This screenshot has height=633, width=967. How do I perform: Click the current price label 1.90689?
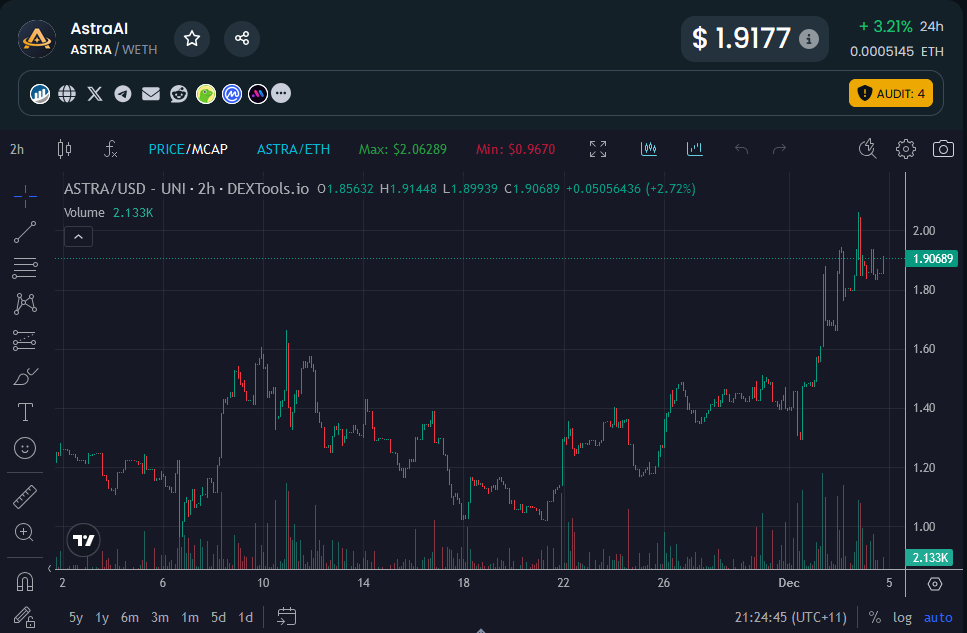932,259
